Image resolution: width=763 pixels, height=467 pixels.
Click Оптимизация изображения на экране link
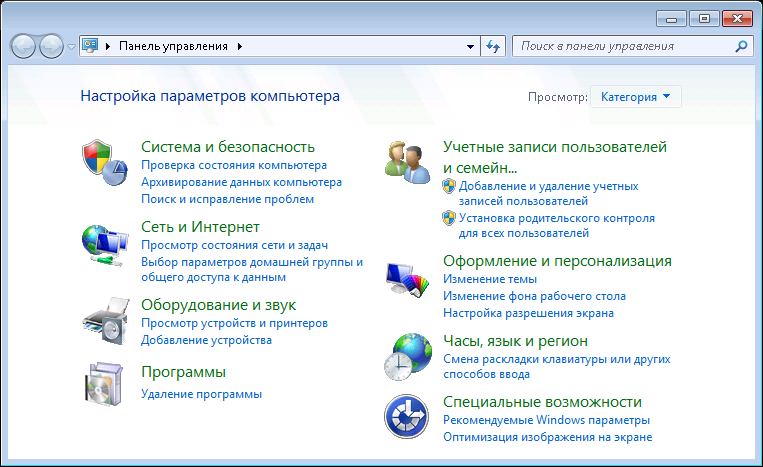coord(547,437)
